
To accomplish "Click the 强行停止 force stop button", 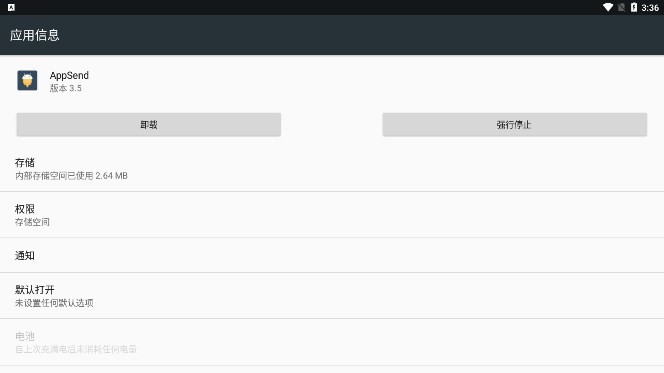I will pos(515,124).
